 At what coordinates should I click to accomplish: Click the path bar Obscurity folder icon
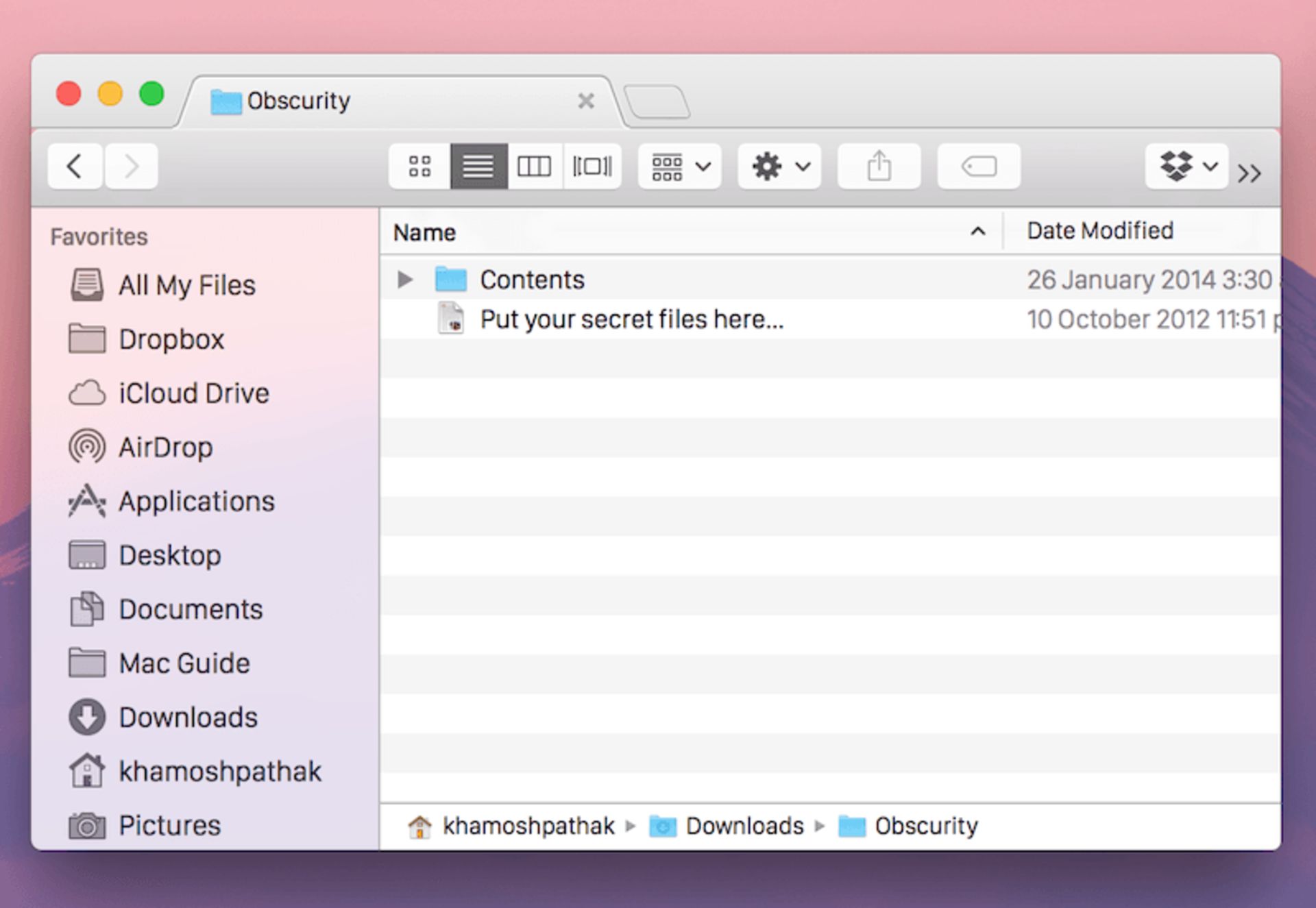[x=852, y=826]
